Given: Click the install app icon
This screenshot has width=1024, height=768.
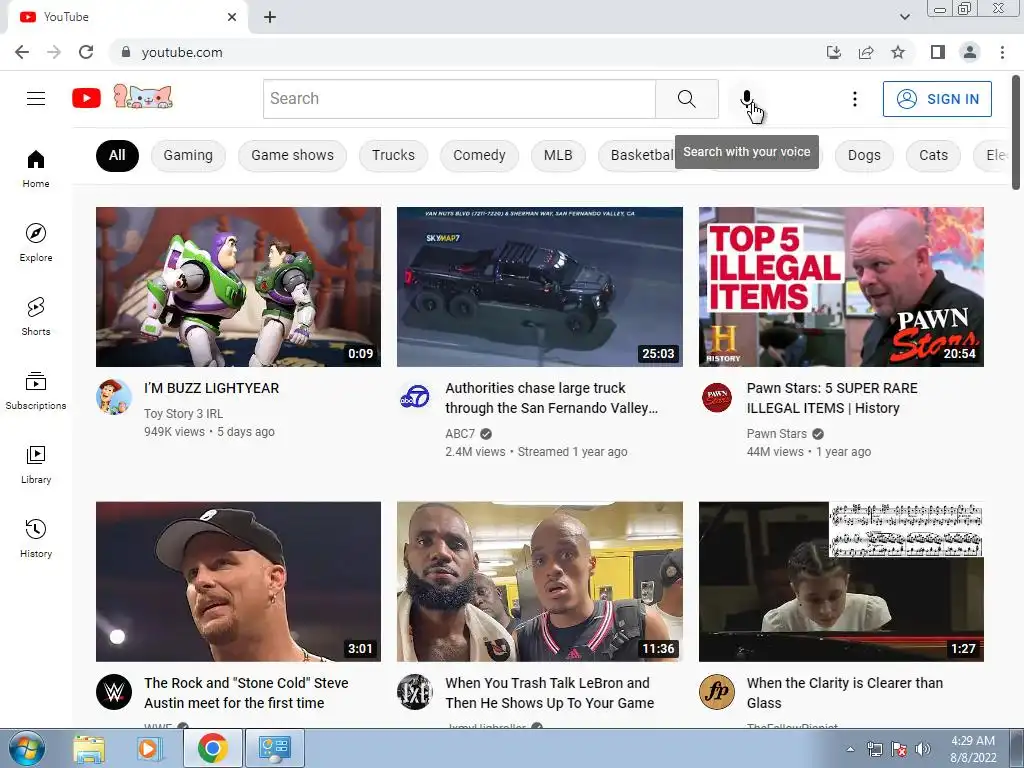Looking at the screenshot, I should pos(833,52).
